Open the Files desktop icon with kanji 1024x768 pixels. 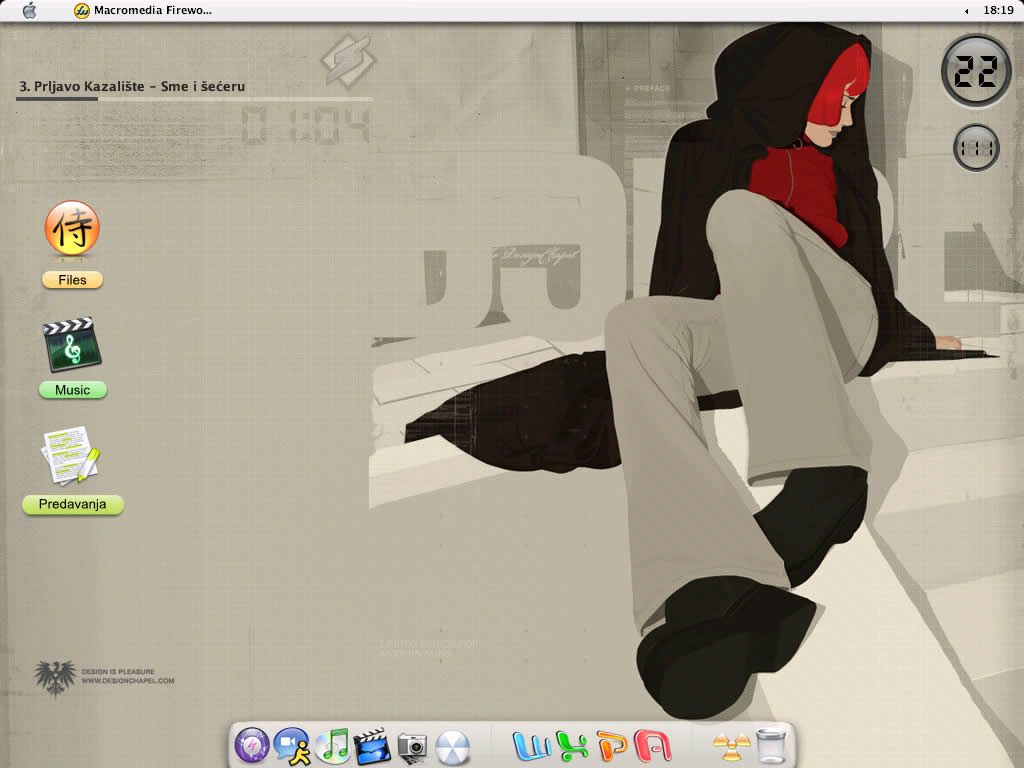coord(72,228)
